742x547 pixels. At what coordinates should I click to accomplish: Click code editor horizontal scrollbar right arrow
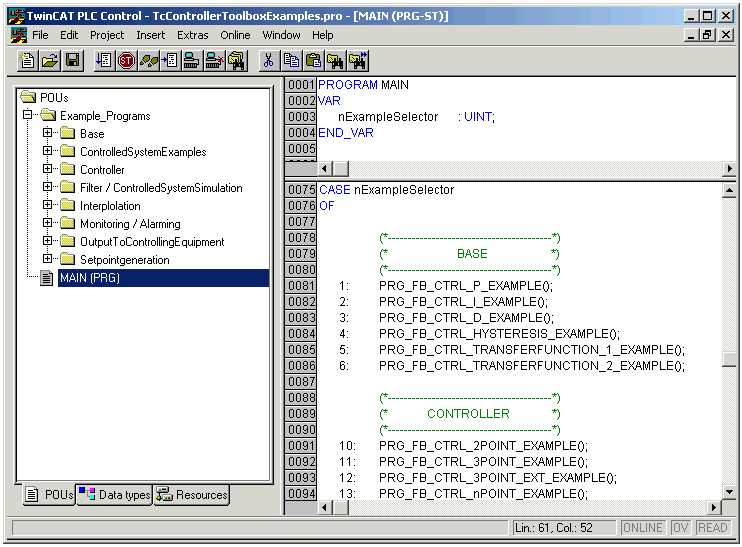click(714, 508)
